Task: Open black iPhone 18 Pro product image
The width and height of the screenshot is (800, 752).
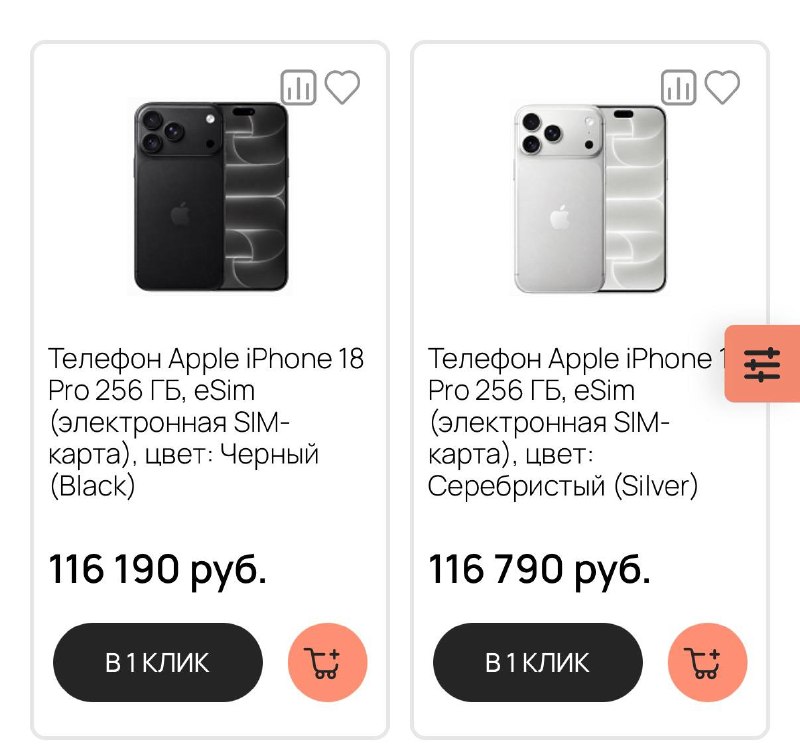Action: click(x=211, y=197)
